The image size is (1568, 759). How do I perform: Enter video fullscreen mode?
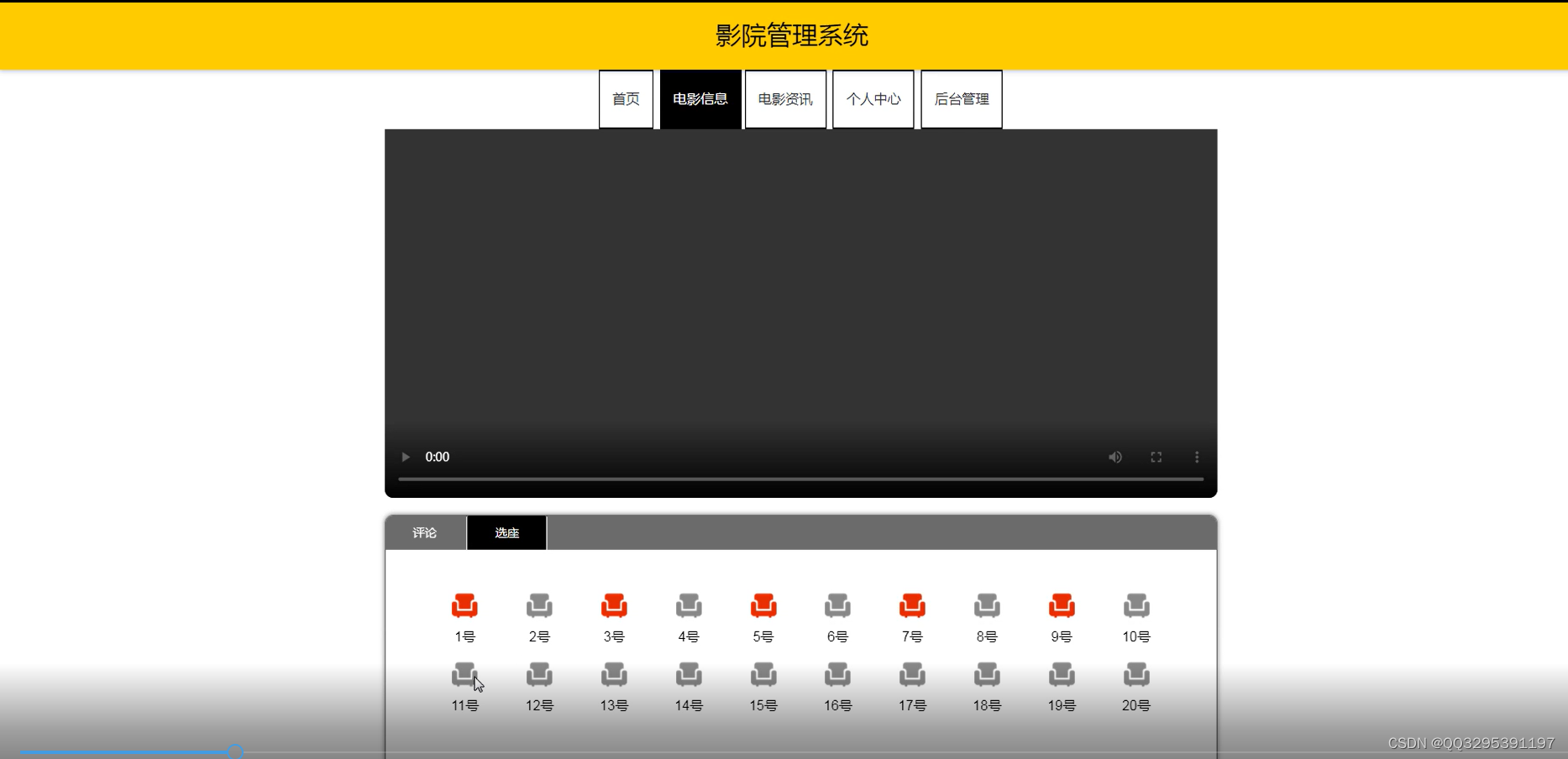[1156, 457]
